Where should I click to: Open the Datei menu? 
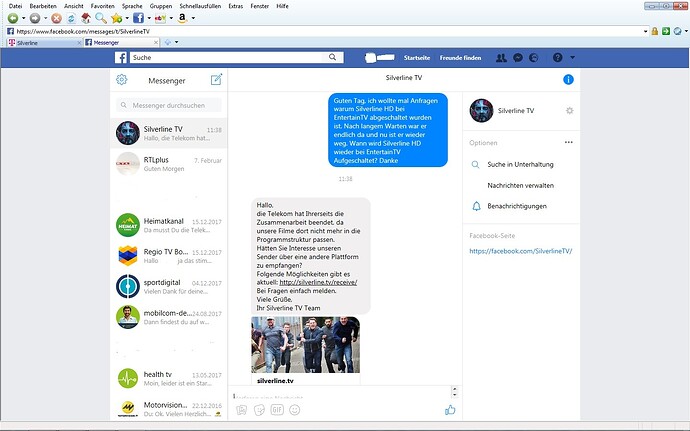point(15,6)
